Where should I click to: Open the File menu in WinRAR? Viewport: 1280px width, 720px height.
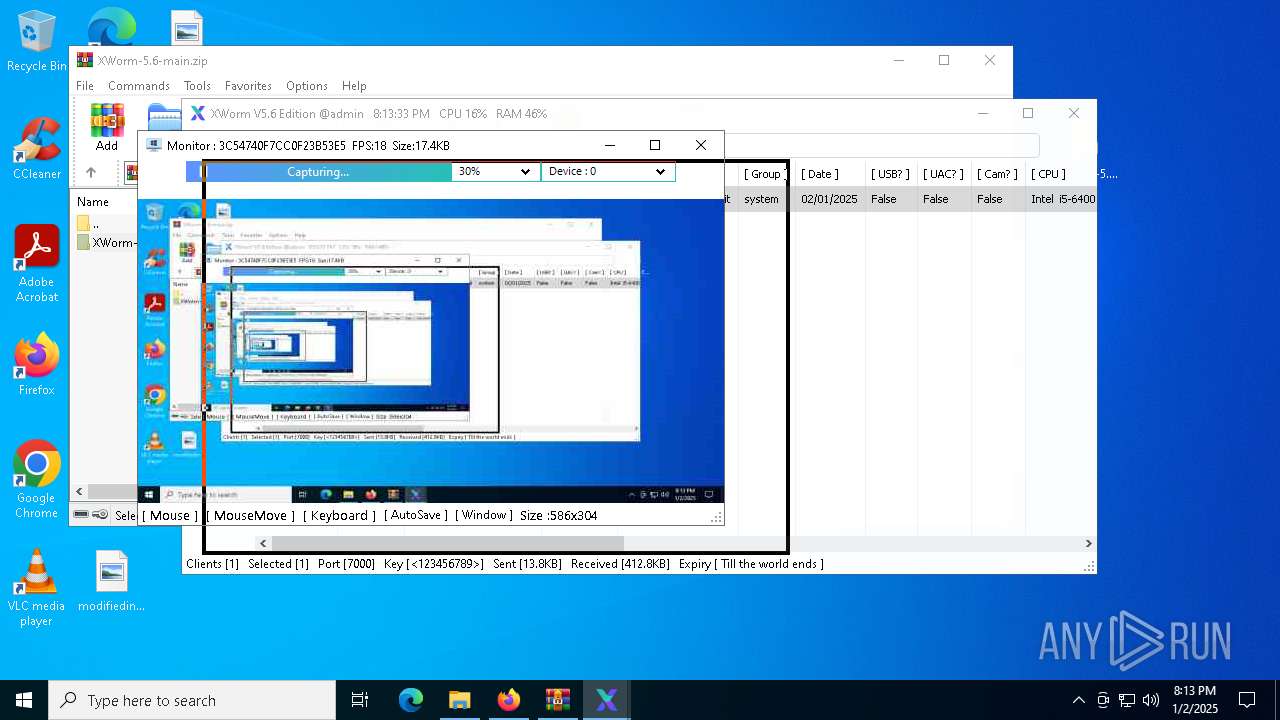click(85, 86)
